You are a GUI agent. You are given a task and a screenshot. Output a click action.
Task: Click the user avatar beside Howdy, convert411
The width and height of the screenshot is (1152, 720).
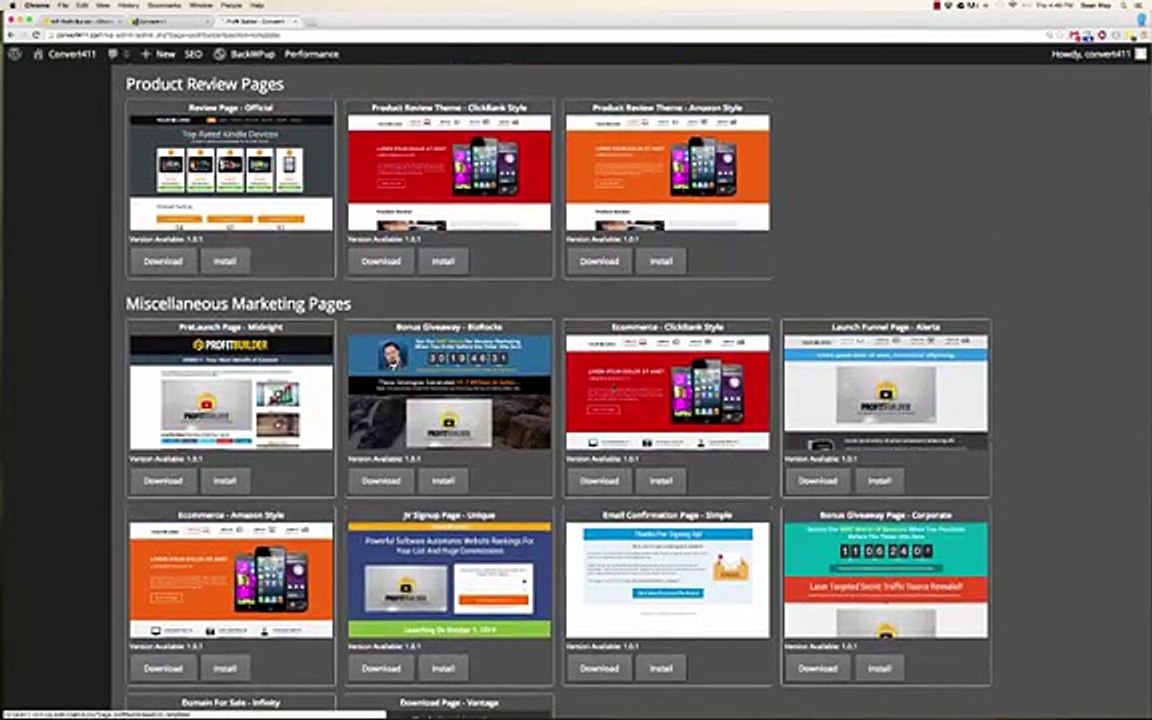point(1140,54)
